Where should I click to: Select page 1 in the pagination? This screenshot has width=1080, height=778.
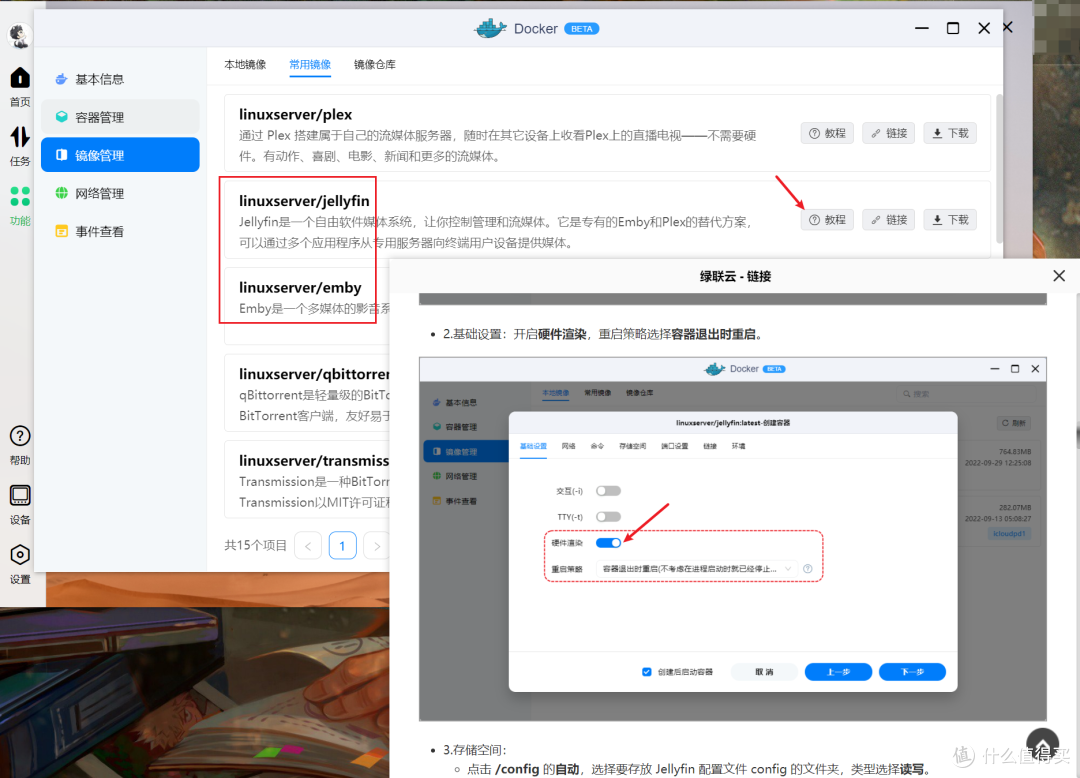click(342, 546)
